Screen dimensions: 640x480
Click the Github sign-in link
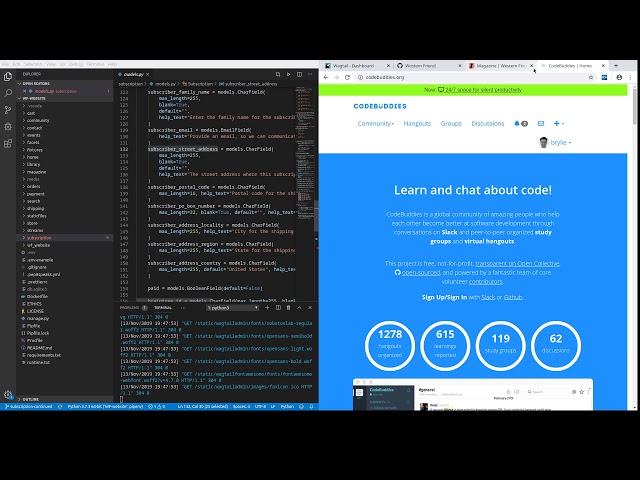513,297
